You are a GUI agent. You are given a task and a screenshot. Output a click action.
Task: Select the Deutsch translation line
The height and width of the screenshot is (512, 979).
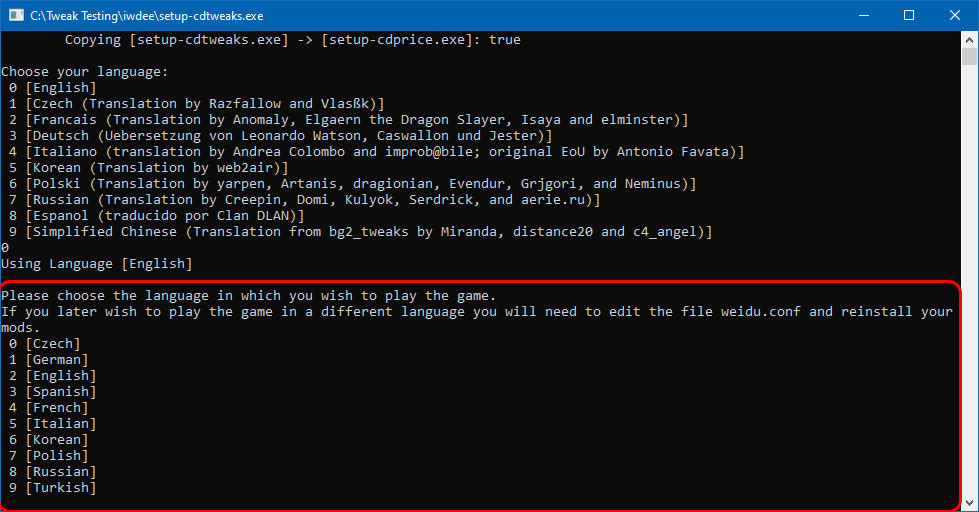pyautogui.click(x=290, y=136)
